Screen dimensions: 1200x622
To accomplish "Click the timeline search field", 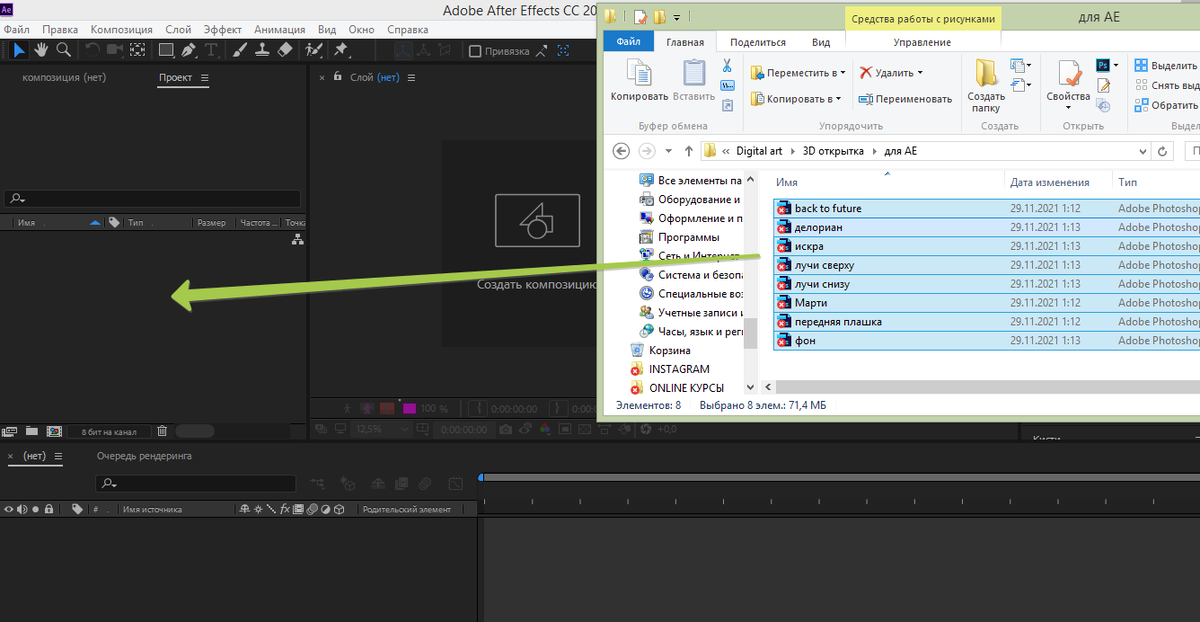I will [x=196, y=484].
